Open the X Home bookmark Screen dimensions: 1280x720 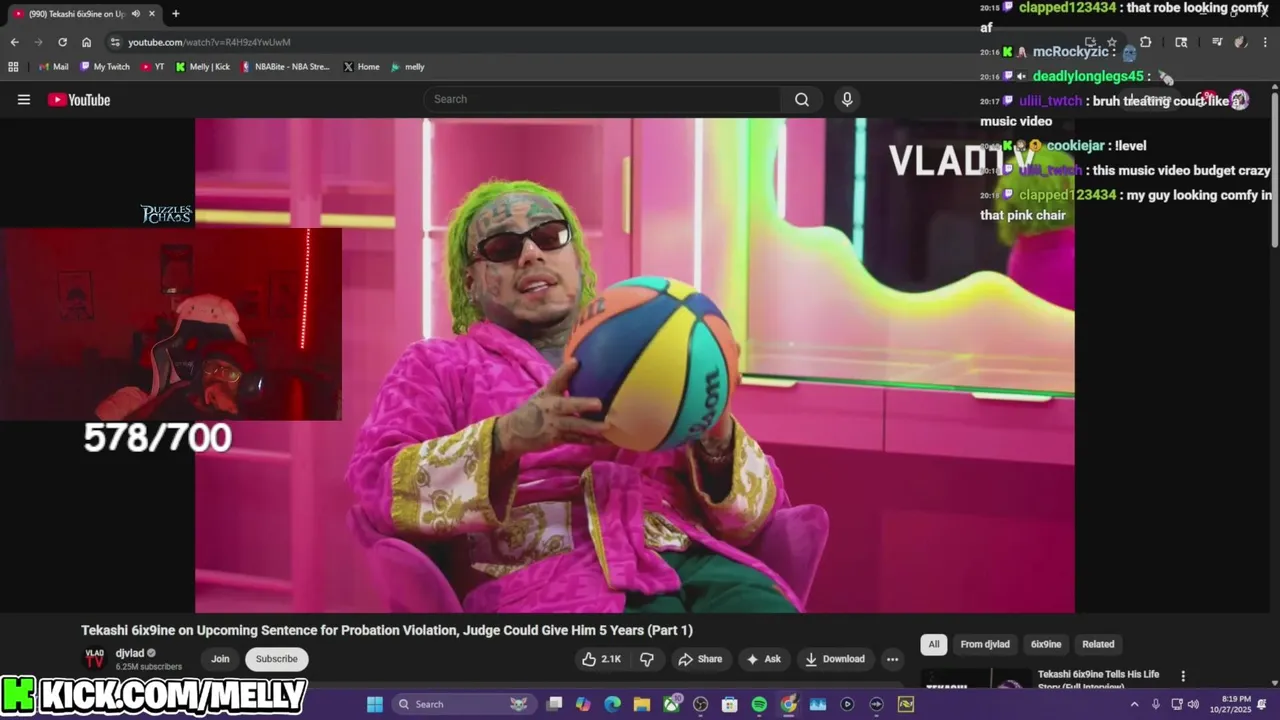coord(361,67)
